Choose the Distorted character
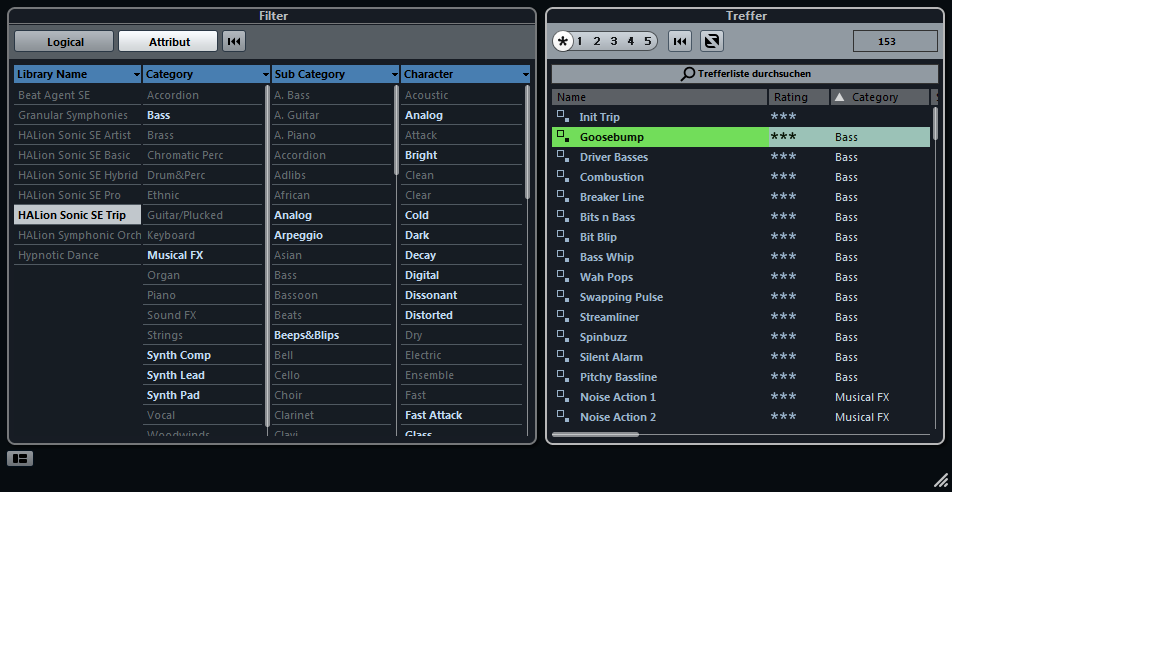Image resolution: width=1152 pixels, height=648 pixels. (x=461, y=315)
